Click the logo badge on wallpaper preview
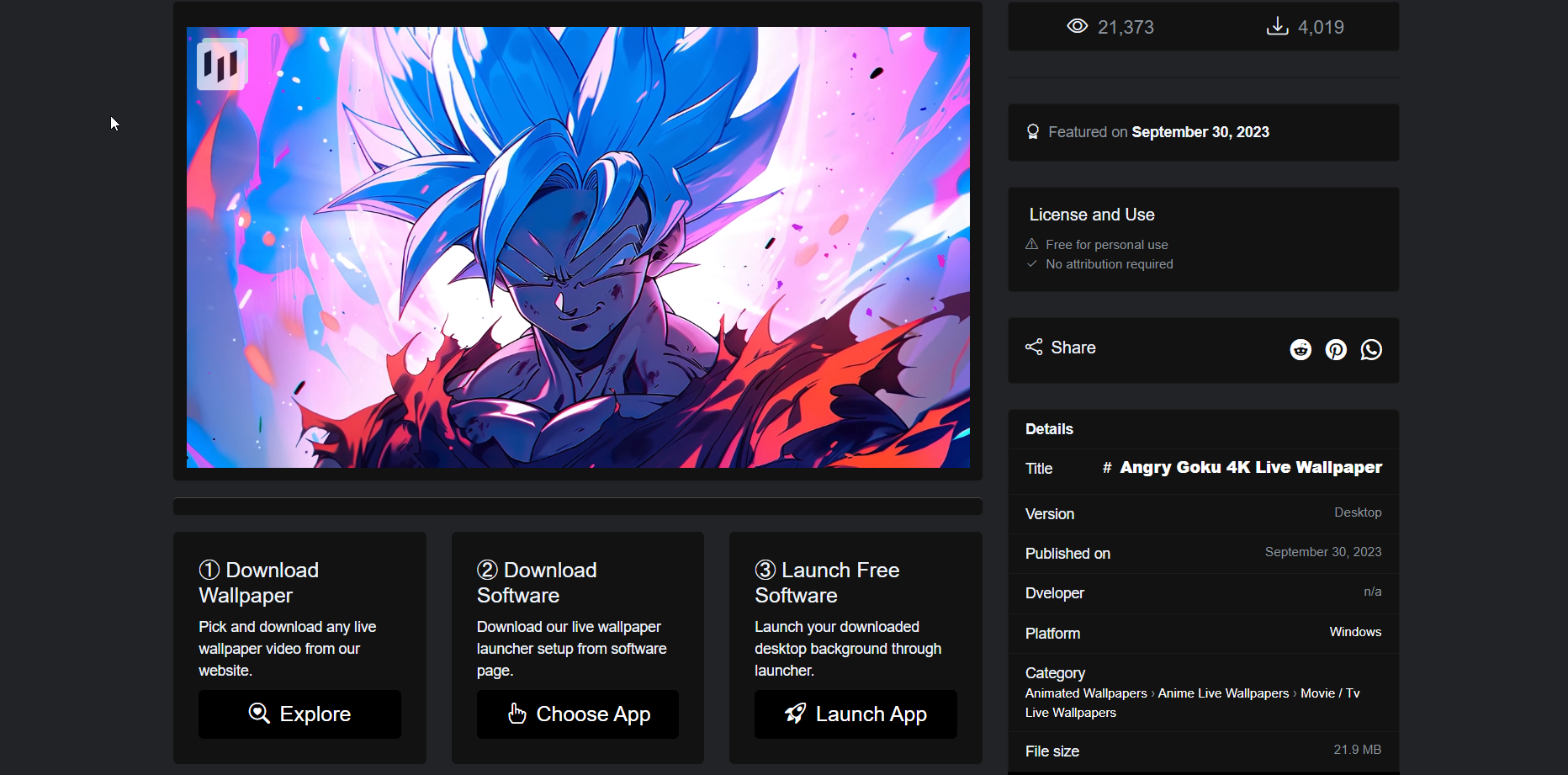Image resolution: width=1568 pixels, height=775 pixels. (222, 64)
